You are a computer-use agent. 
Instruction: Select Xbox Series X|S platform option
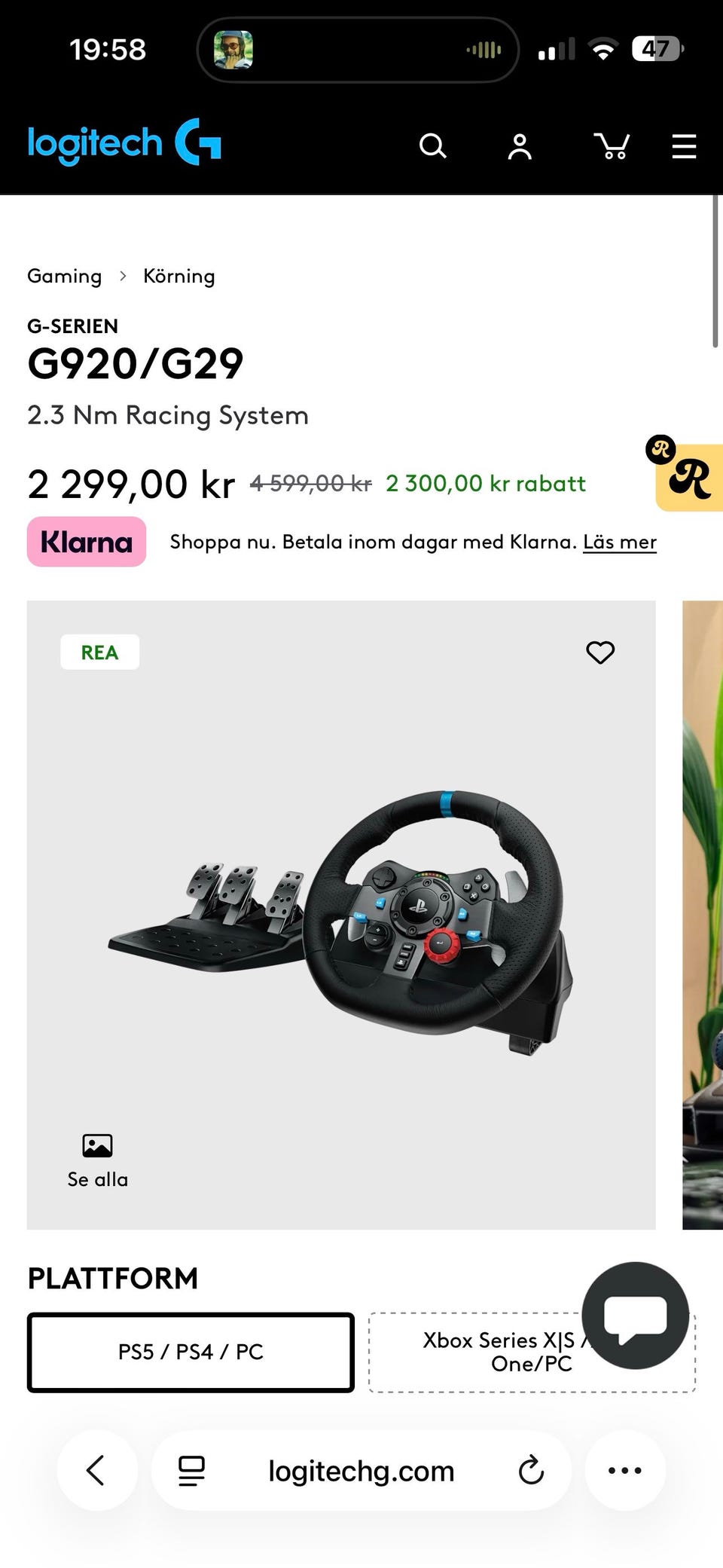pos(532,1352)
